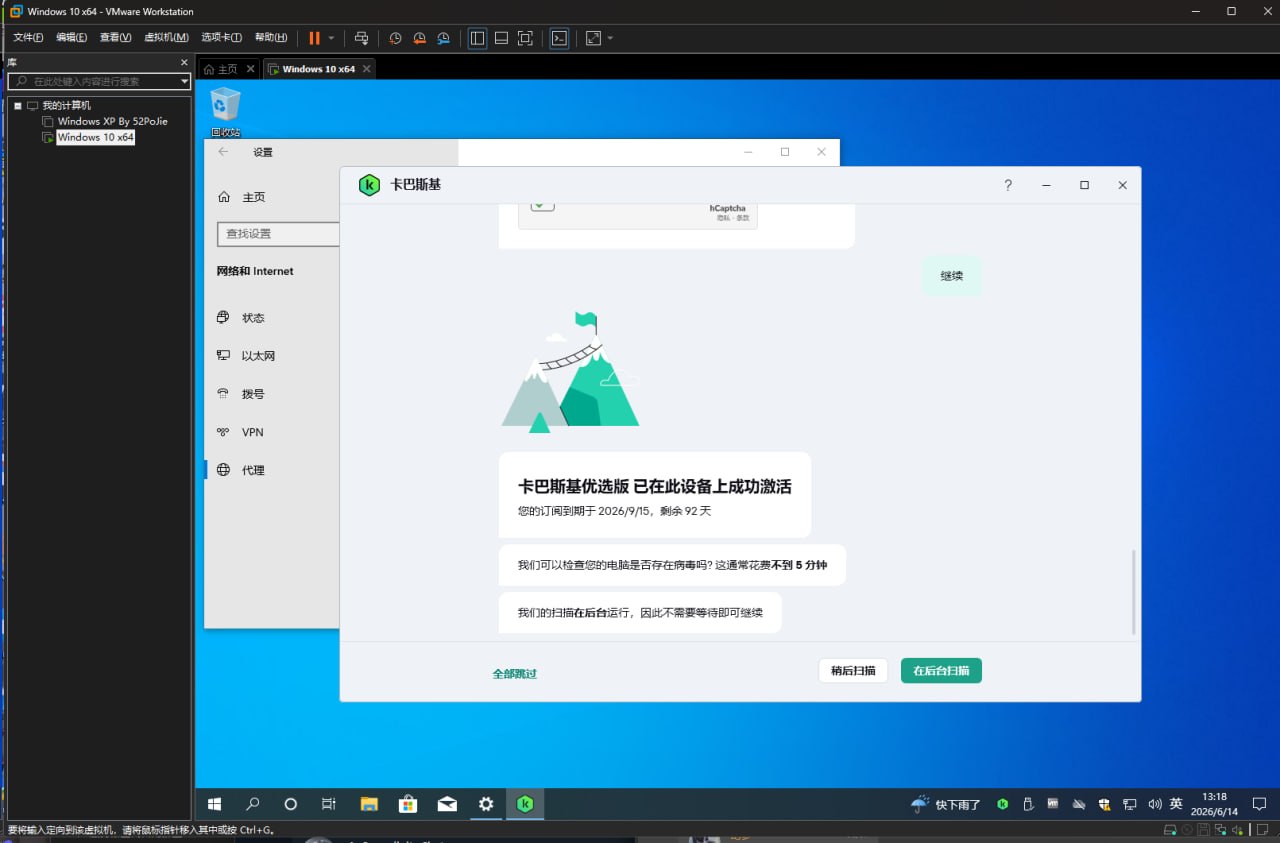The height and width of the screenshot is (843, 1280).
Task: Select Windows XP By 52PoJie in the library
Action: coord(112,121)
